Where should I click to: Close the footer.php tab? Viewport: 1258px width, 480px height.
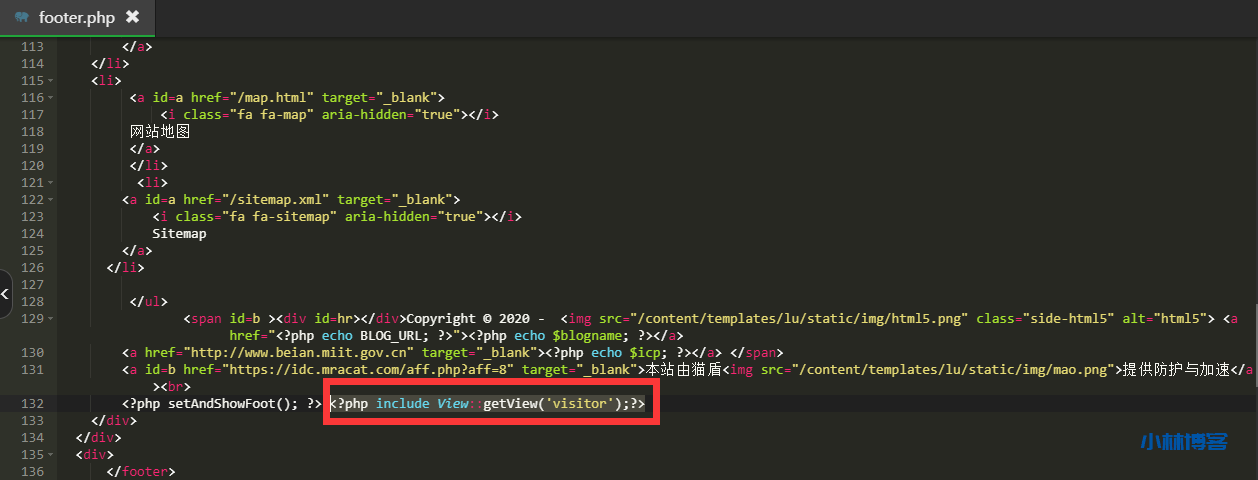[132, 17]
